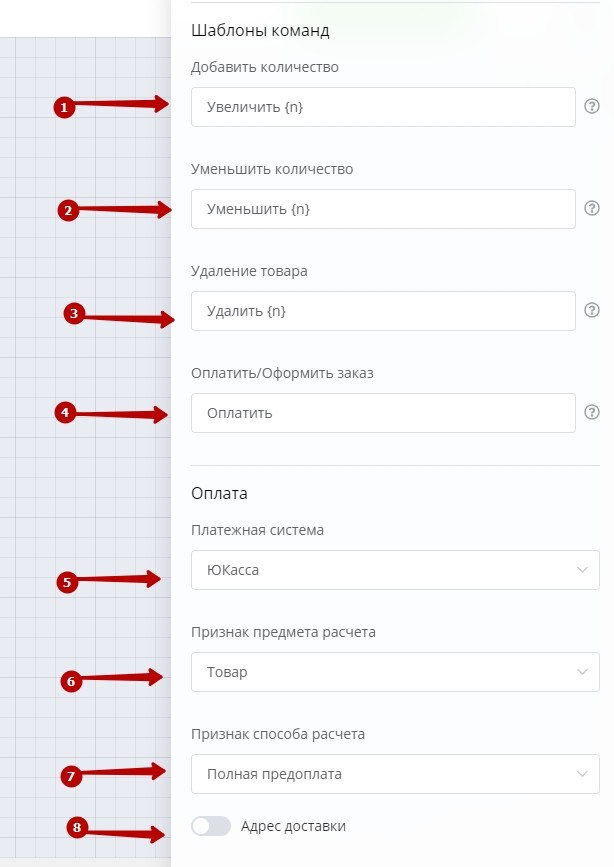Click the Удалить {n} input field
Image resolution: width=614 pixels, height=867 pixels.
tap(382, 311)
